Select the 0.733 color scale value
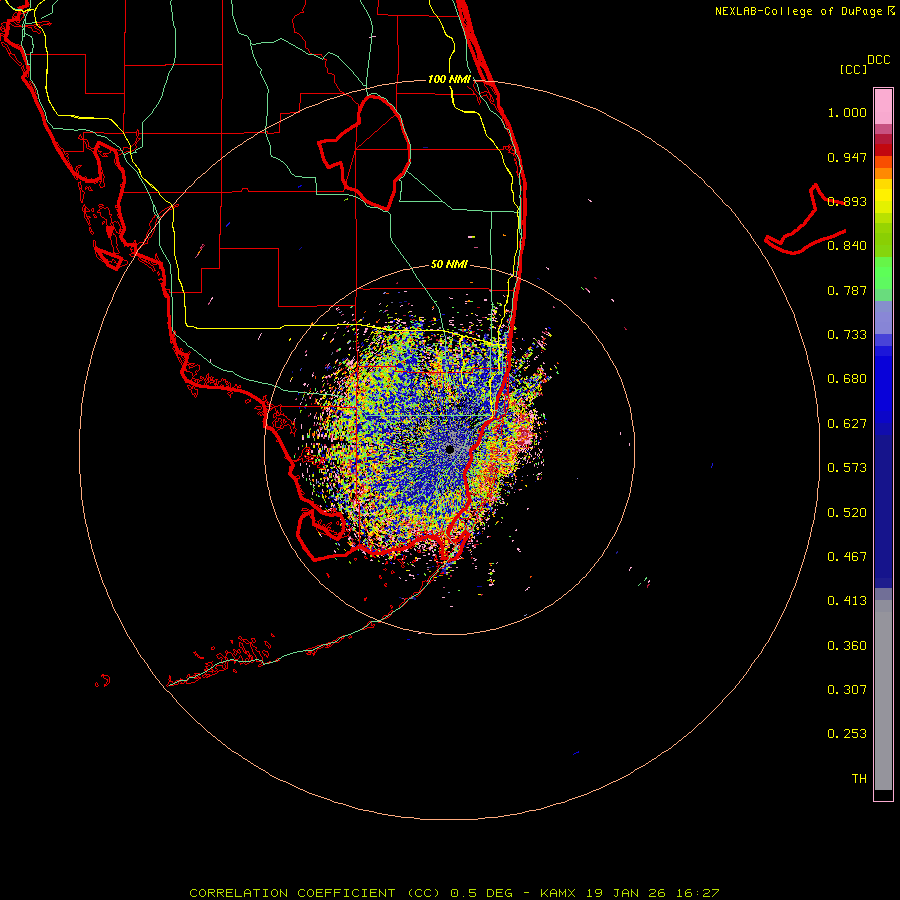Image resolution: width=900 pixels, height=900 pixels. [x=847, y=335]
